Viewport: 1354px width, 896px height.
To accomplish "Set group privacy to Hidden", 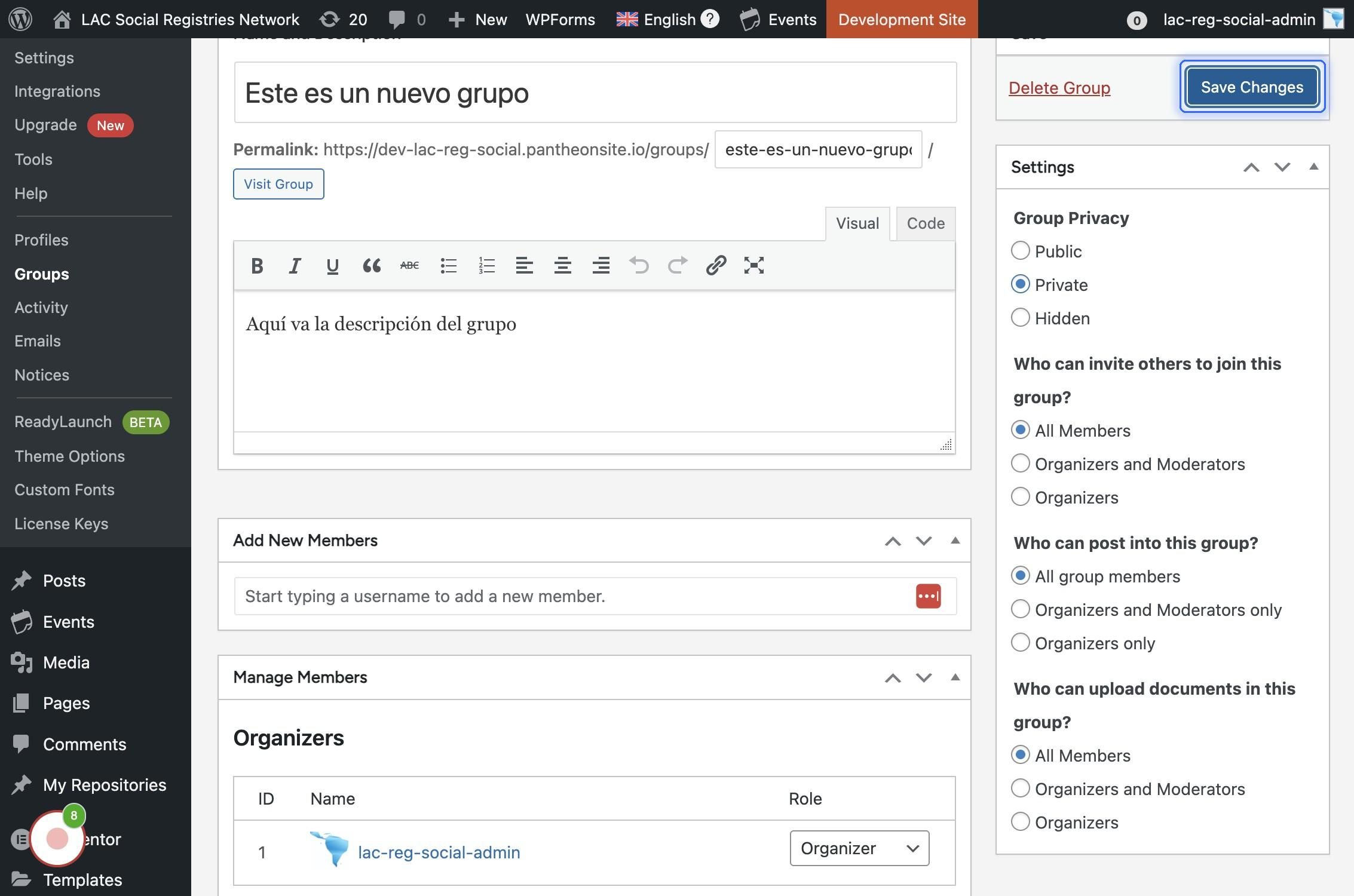I will (1020, 318).
